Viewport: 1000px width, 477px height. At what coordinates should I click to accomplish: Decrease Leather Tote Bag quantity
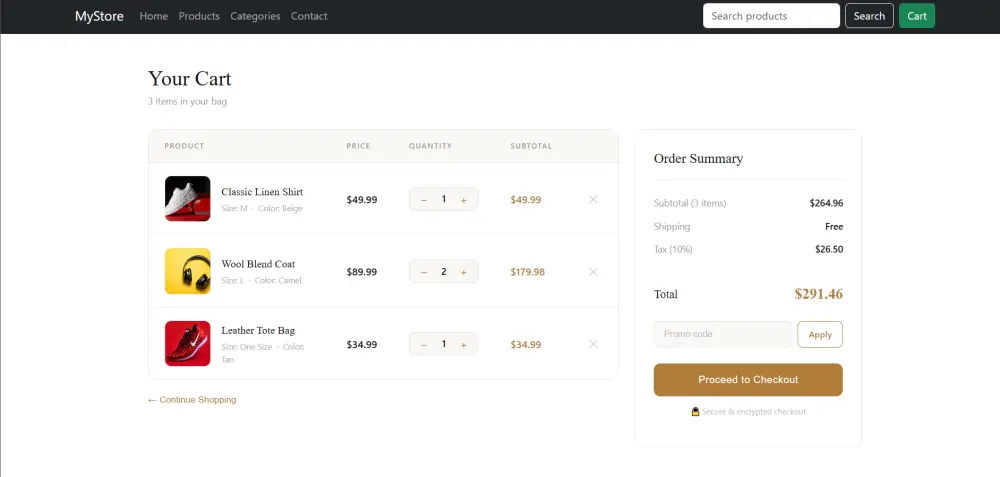tap(424, 344)
